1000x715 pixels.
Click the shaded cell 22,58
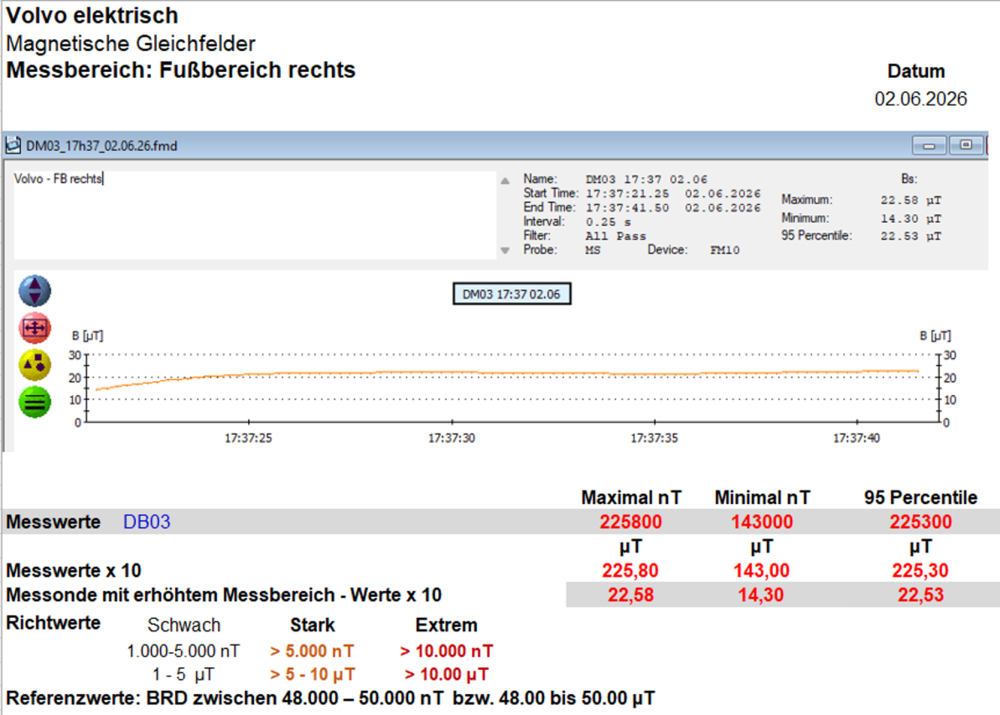pos(631,595)
